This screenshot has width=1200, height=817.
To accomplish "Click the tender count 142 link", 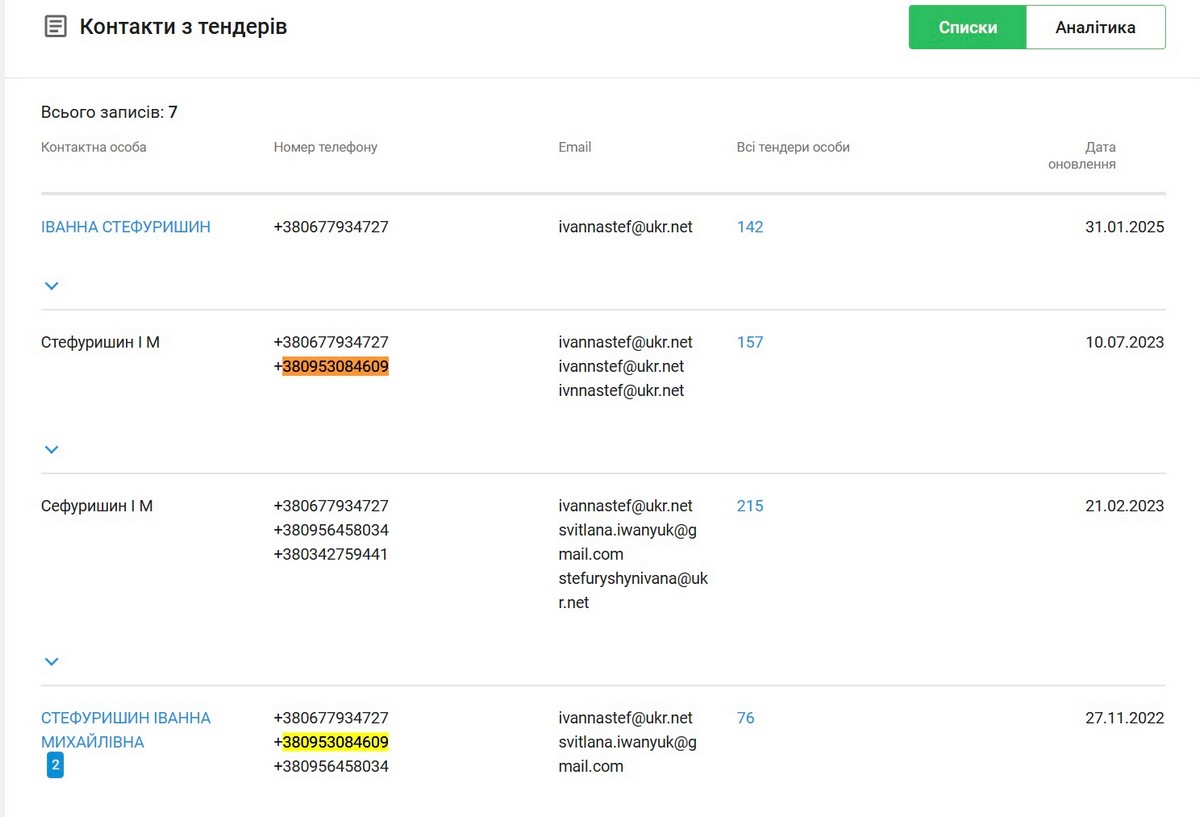I will click(750, 227).
